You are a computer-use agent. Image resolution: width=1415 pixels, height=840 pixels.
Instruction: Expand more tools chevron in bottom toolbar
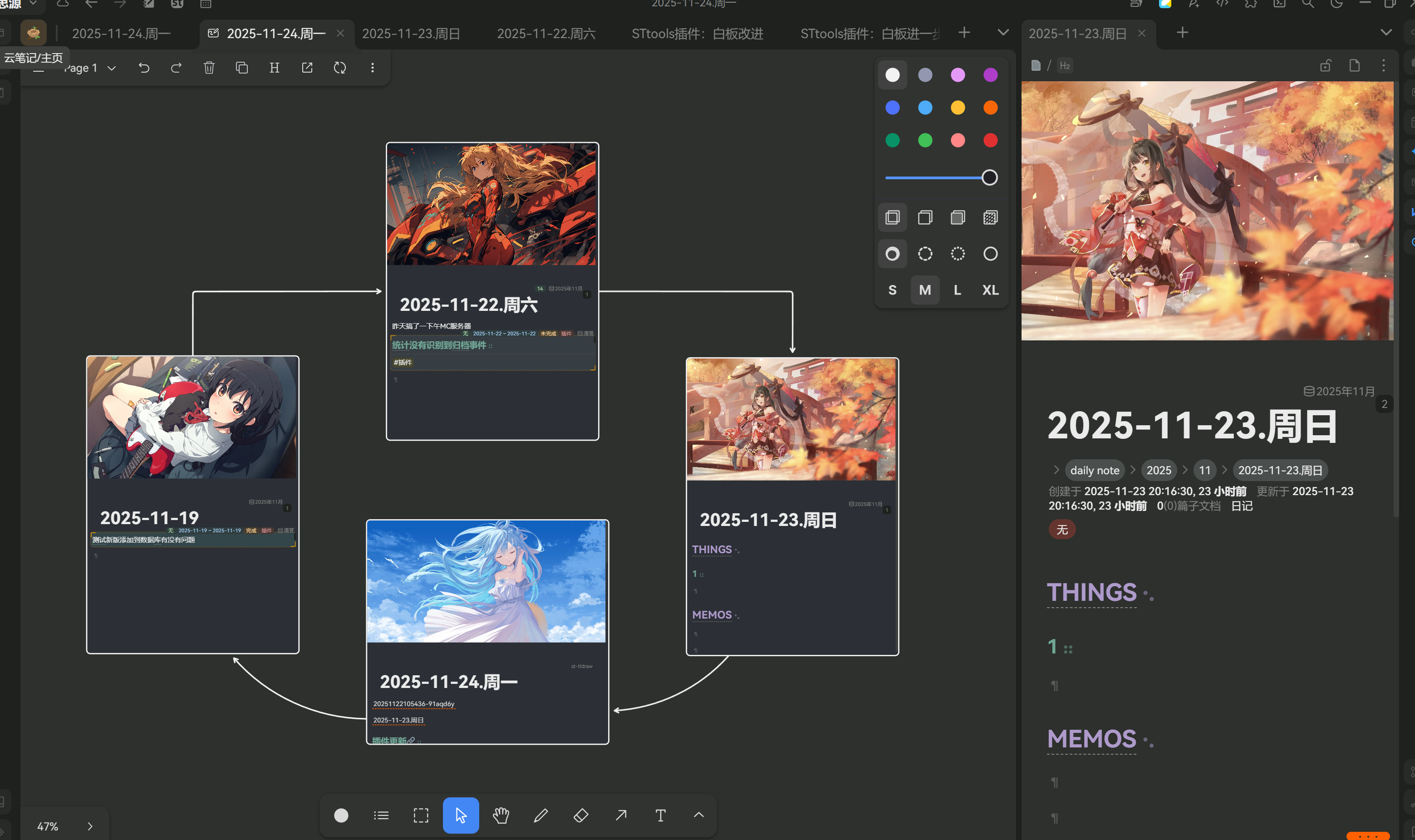pos(698,815)
